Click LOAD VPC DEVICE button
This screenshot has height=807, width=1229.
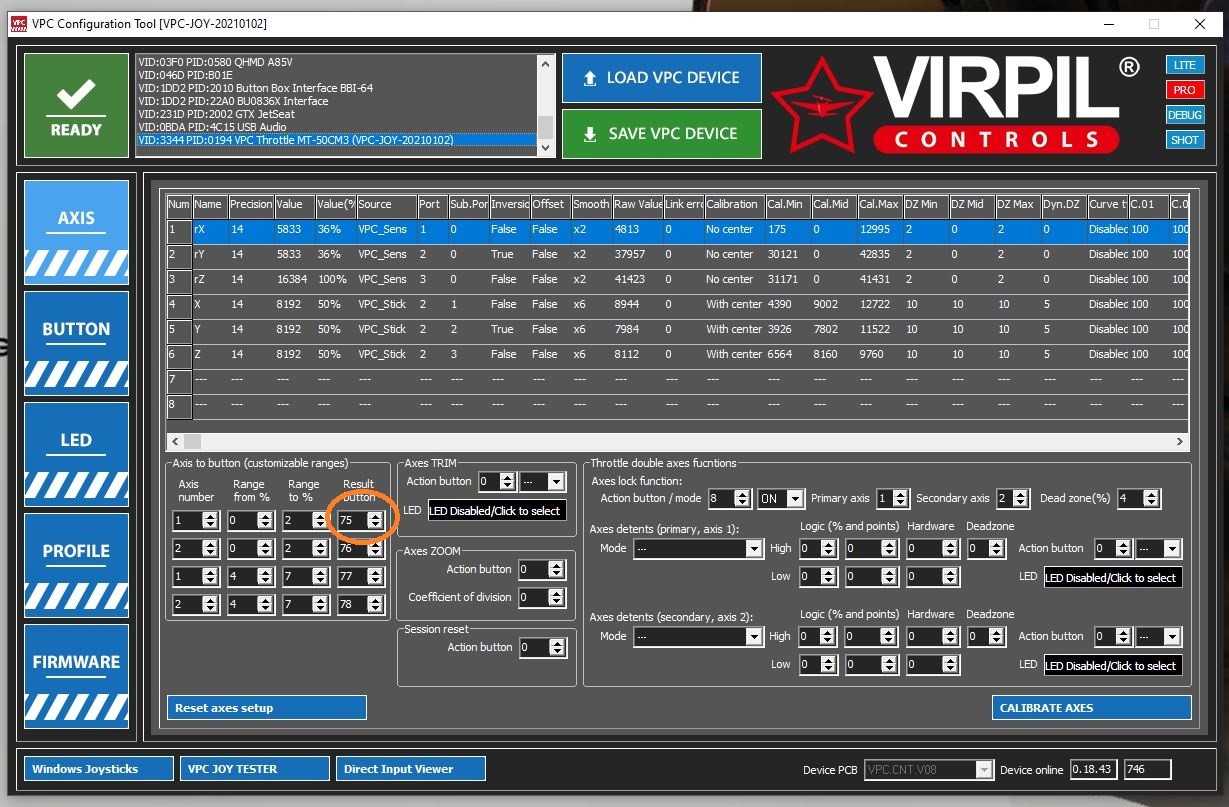pyautogui.click(x=662, y=78)
